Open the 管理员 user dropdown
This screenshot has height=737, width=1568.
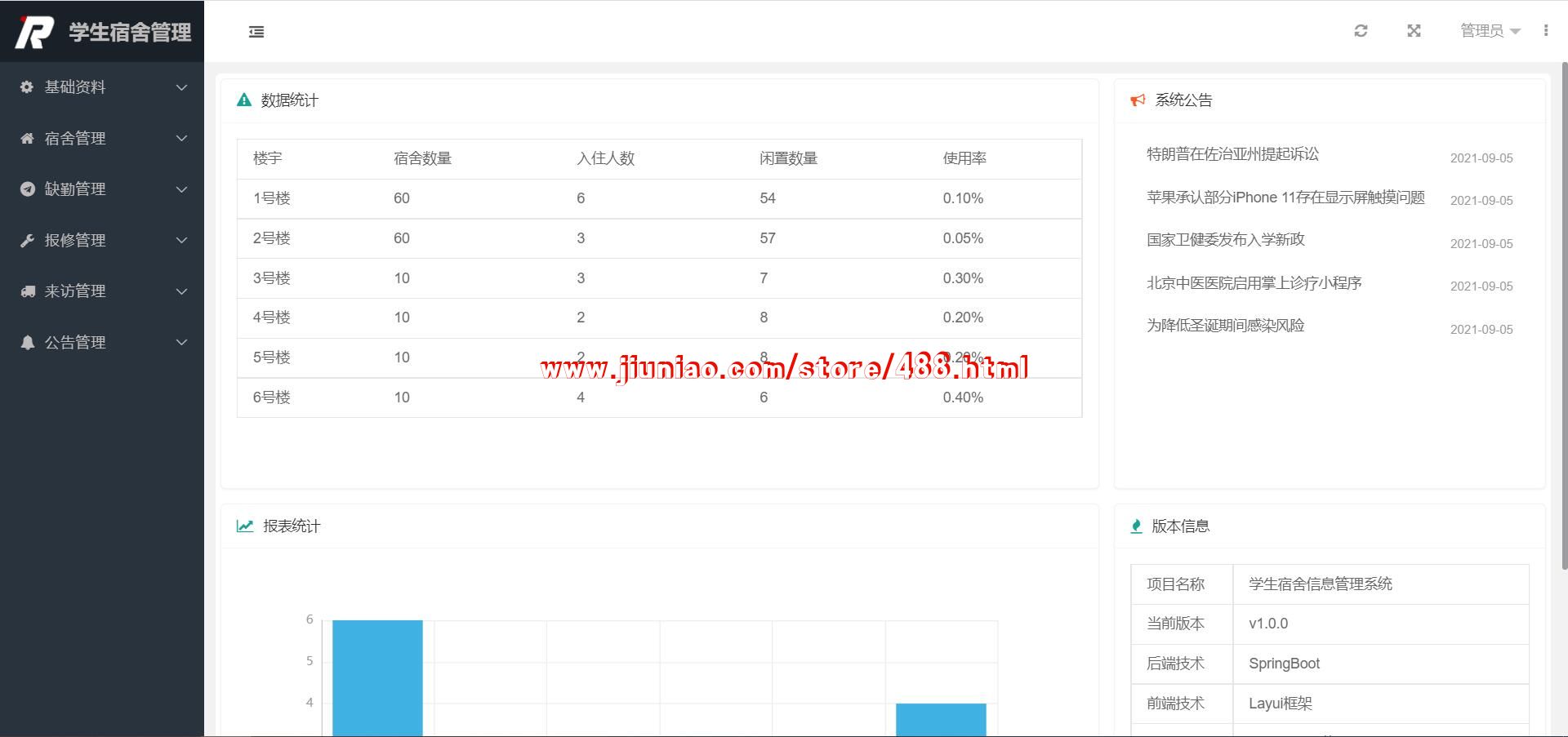[x=1490, y=31]
